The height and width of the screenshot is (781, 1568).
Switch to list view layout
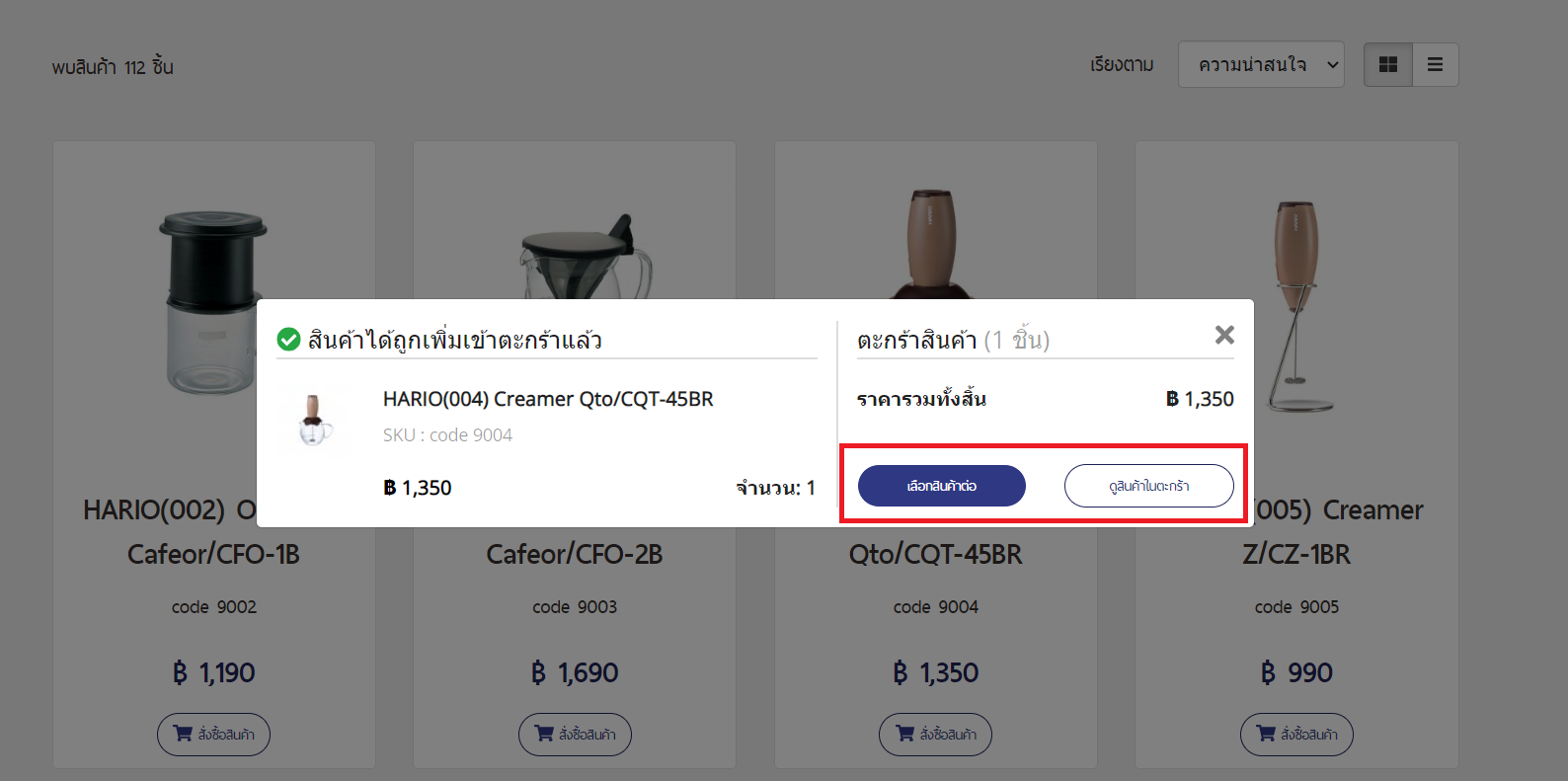(1435, 64)
